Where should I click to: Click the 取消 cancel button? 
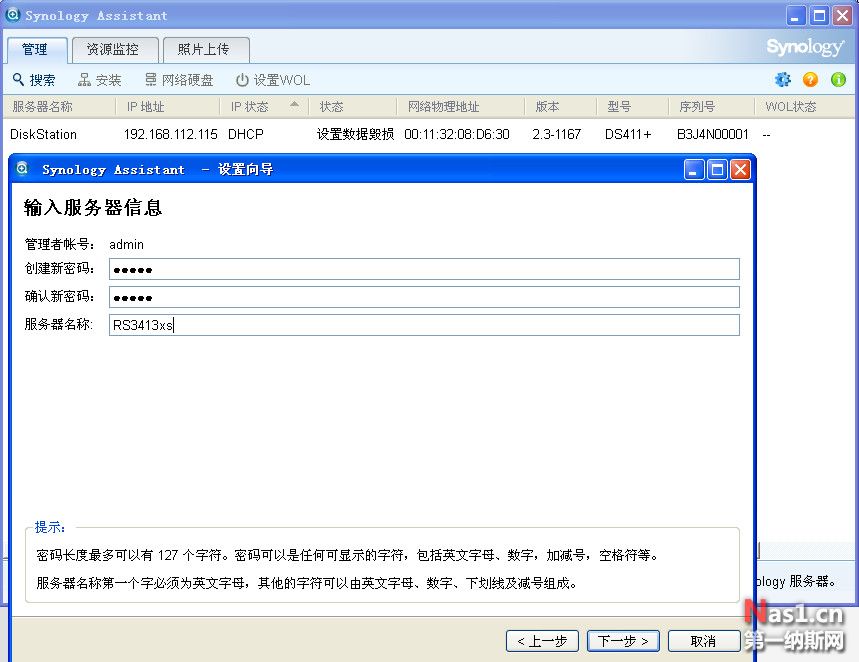tap(703, 641)
